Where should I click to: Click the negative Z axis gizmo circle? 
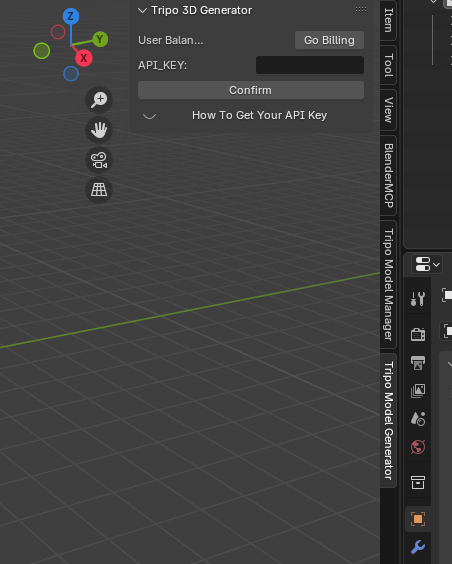pos(71,74)
